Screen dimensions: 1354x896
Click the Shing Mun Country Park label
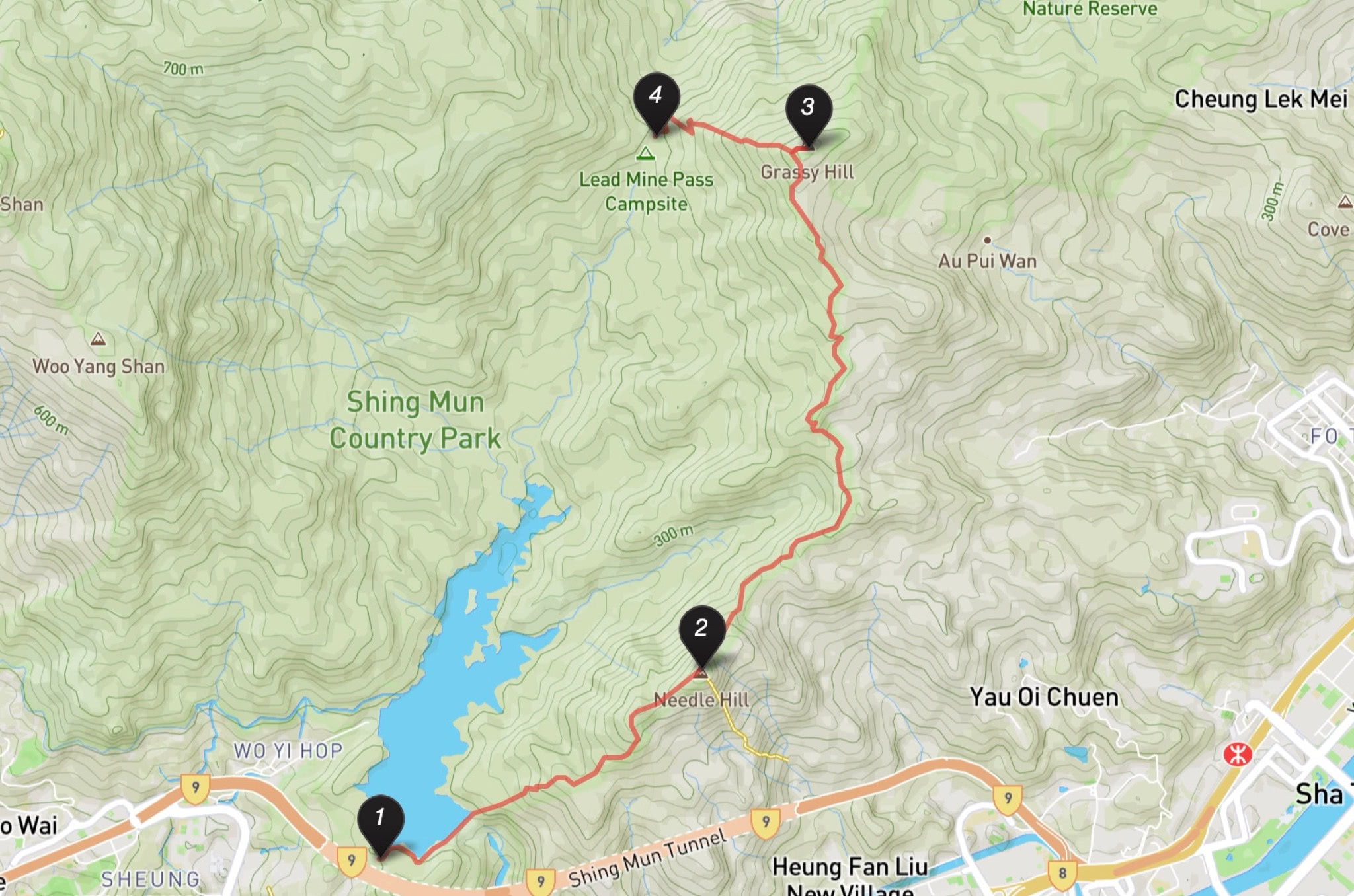tap(415, 420)
